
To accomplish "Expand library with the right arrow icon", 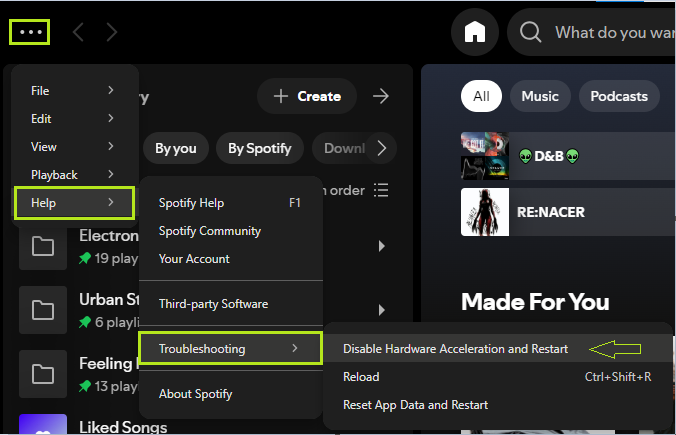I will pos(381,96).
